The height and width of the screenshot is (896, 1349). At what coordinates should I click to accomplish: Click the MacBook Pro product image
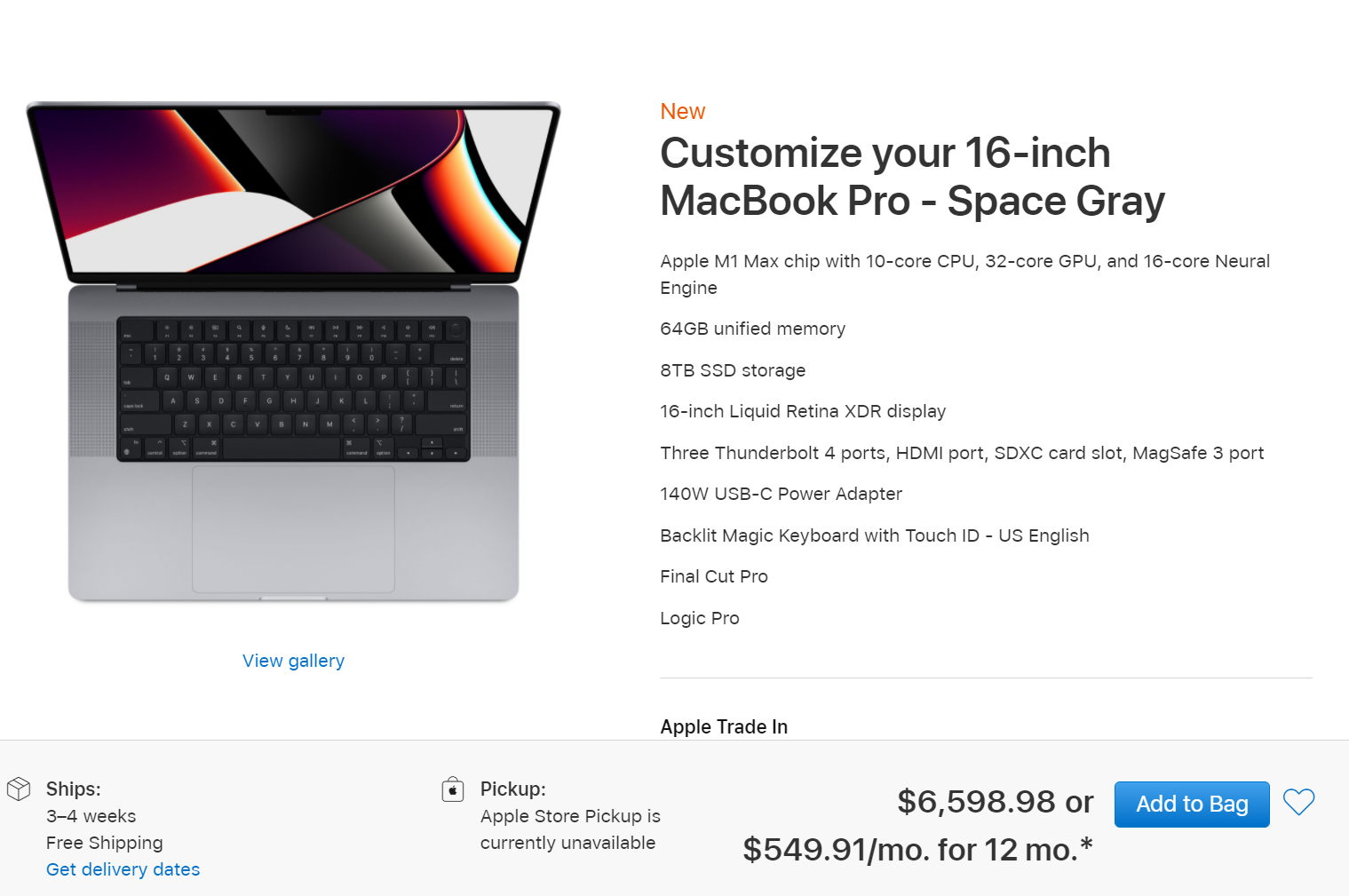coord(293,352)
